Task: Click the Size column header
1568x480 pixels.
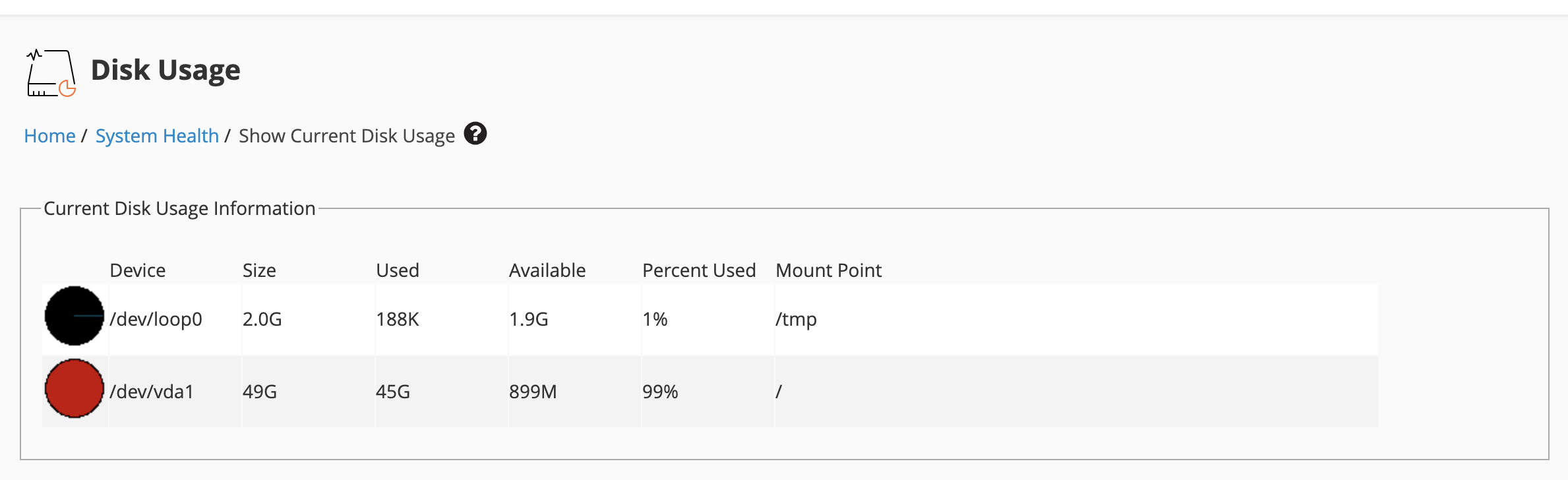Action: point(259,270)
